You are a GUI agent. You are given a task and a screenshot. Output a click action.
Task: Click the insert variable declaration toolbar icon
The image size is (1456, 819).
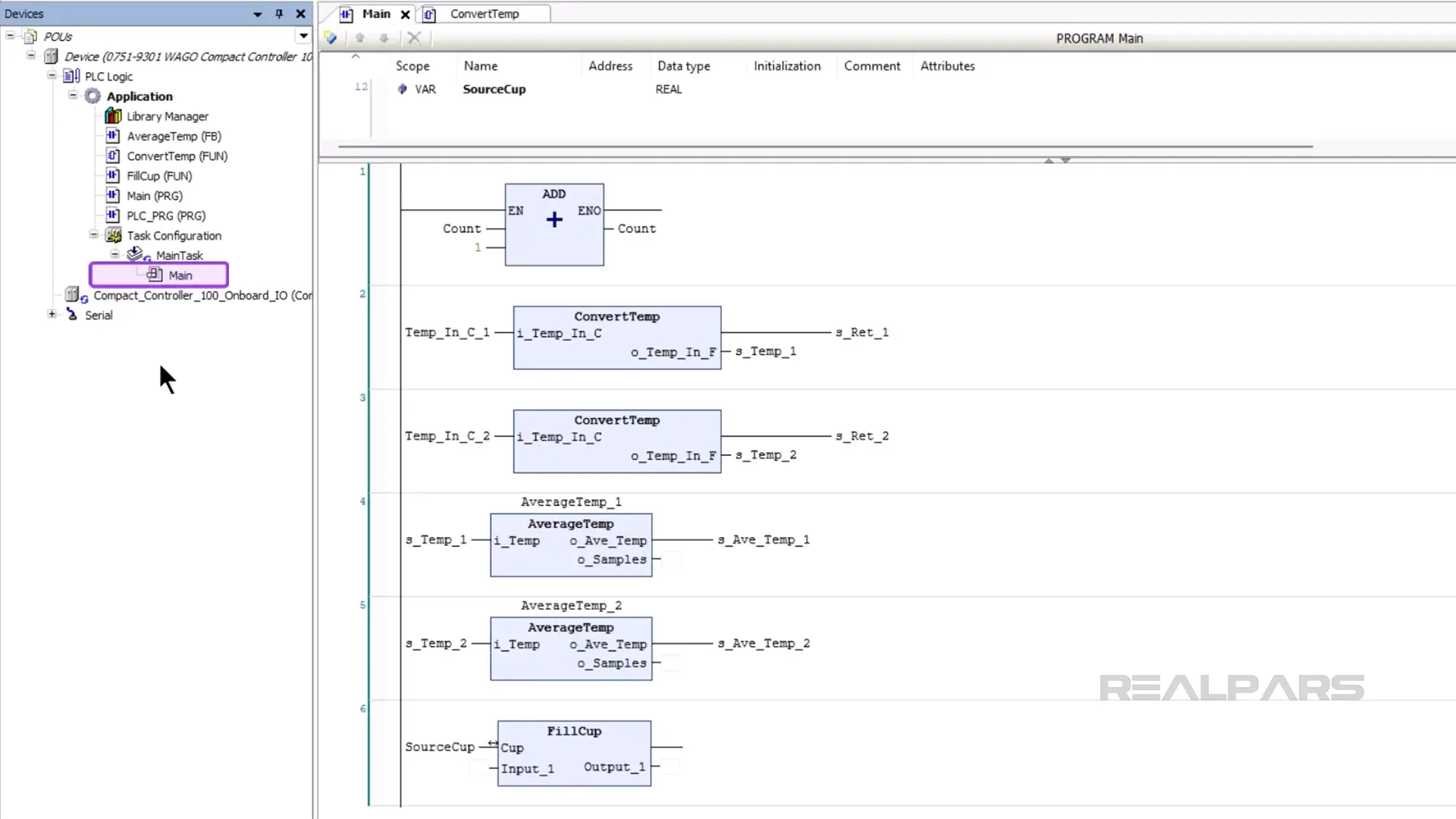click(x=331, y=38)
